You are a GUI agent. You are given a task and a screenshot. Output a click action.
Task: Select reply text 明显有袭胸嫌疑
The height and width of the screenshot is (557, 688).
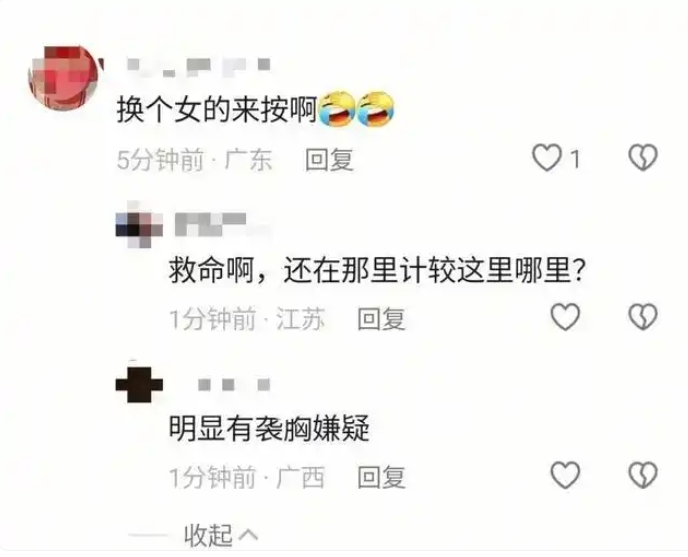270,428
